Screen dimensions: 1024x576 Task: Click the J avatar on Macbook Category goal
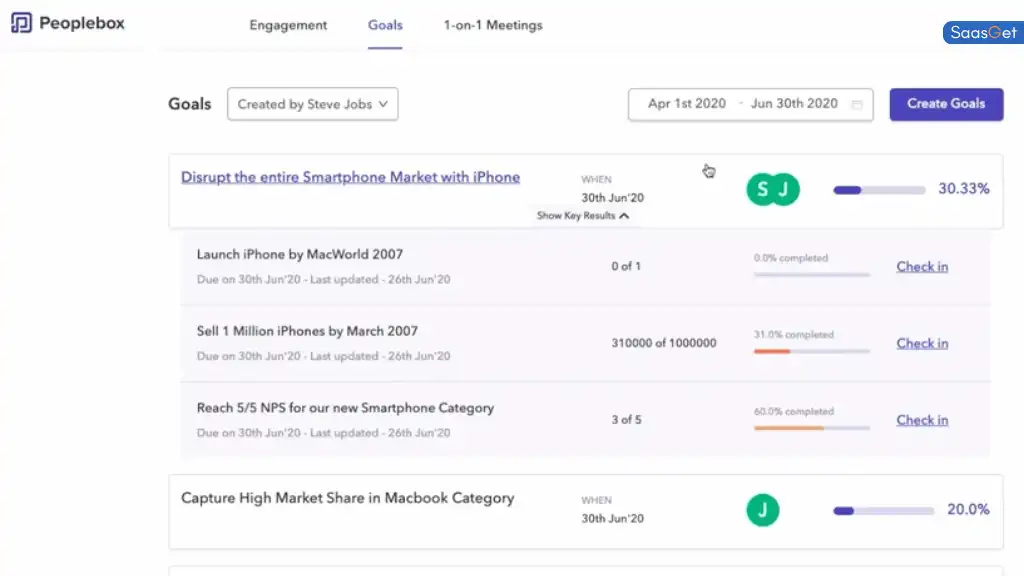coord(763,510)
